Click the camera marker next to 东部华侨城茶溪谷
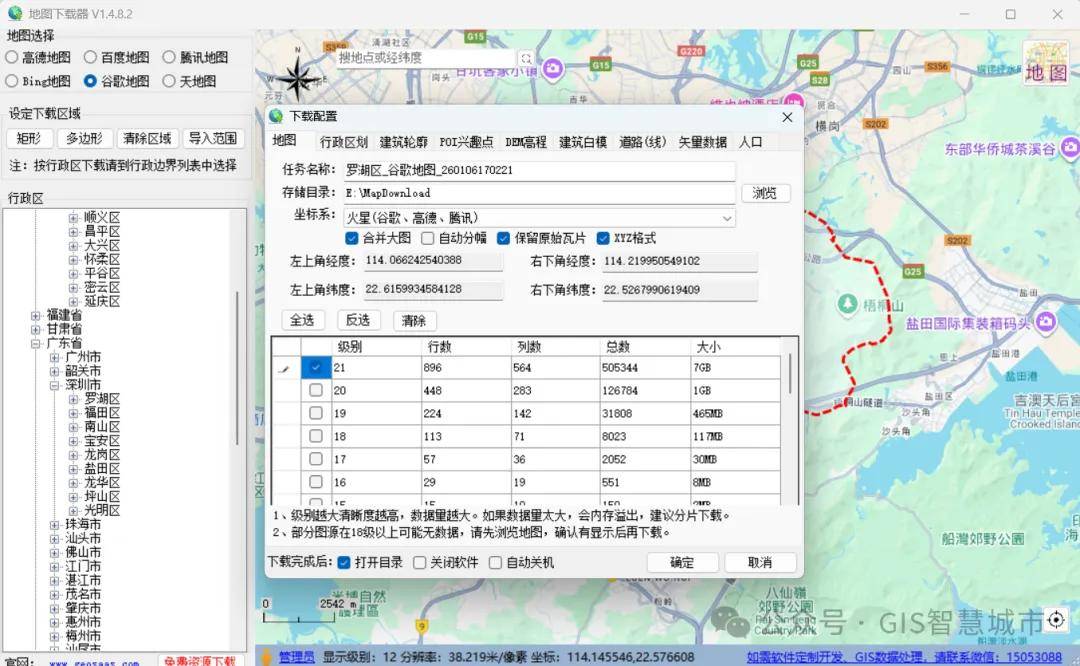Viewport: 1080px width, 666px height. click(1067, 149)
